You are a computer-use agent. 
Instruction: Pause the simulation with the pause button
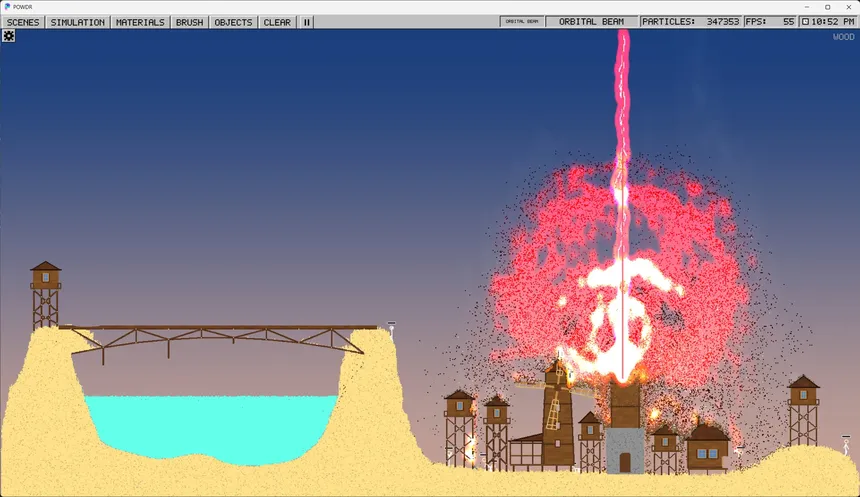point(307,22)
